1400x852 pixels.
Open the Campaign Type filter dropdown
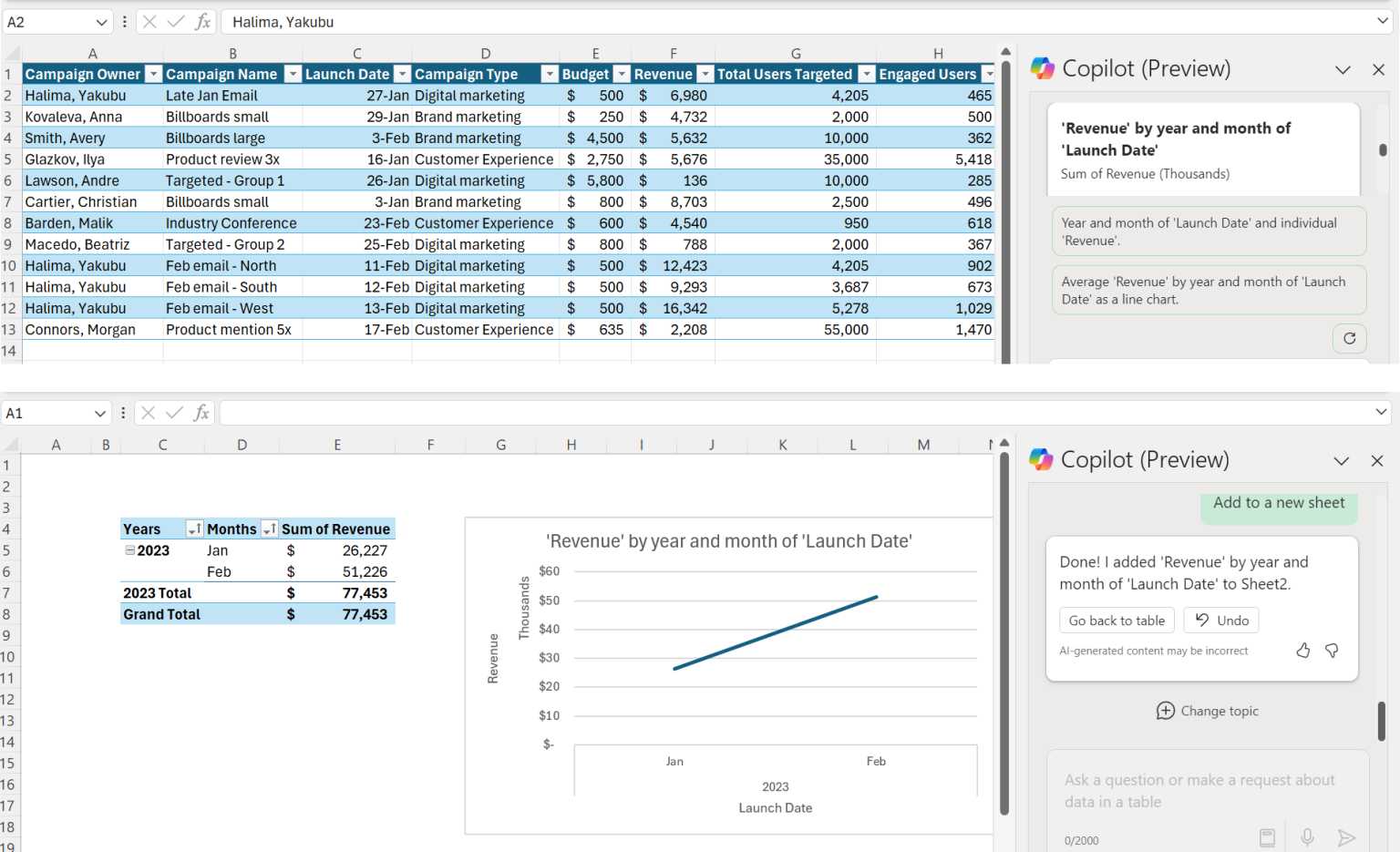pyautogui.click(x=550, y=74)
